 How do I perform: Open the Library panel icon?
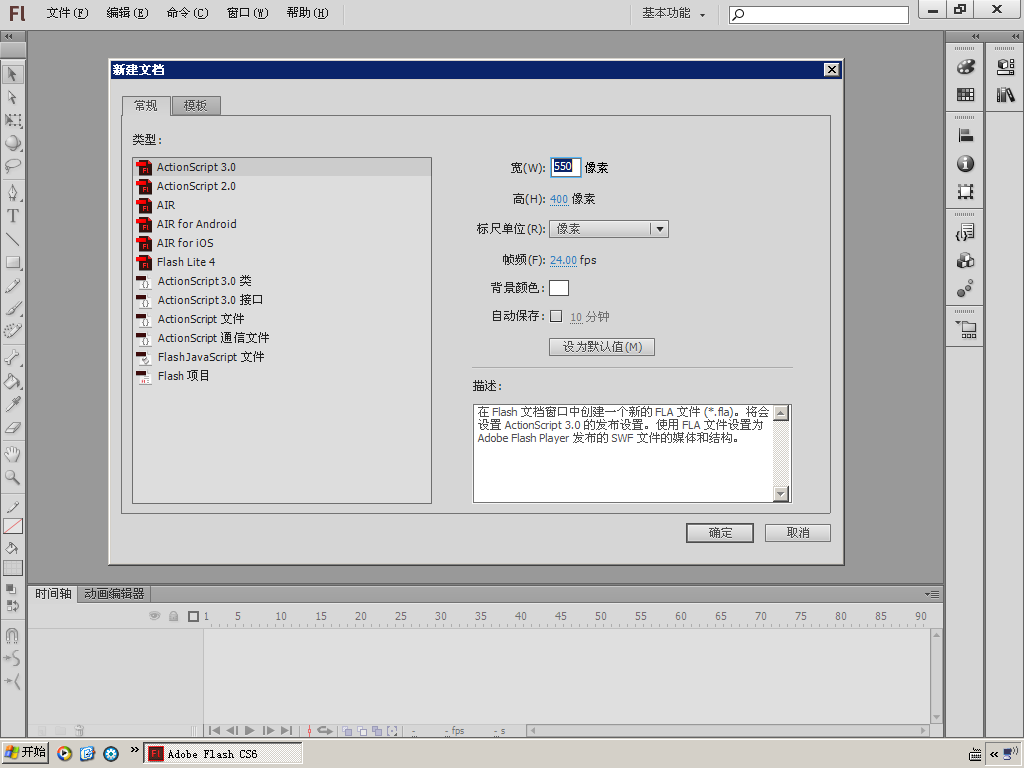1006,95
